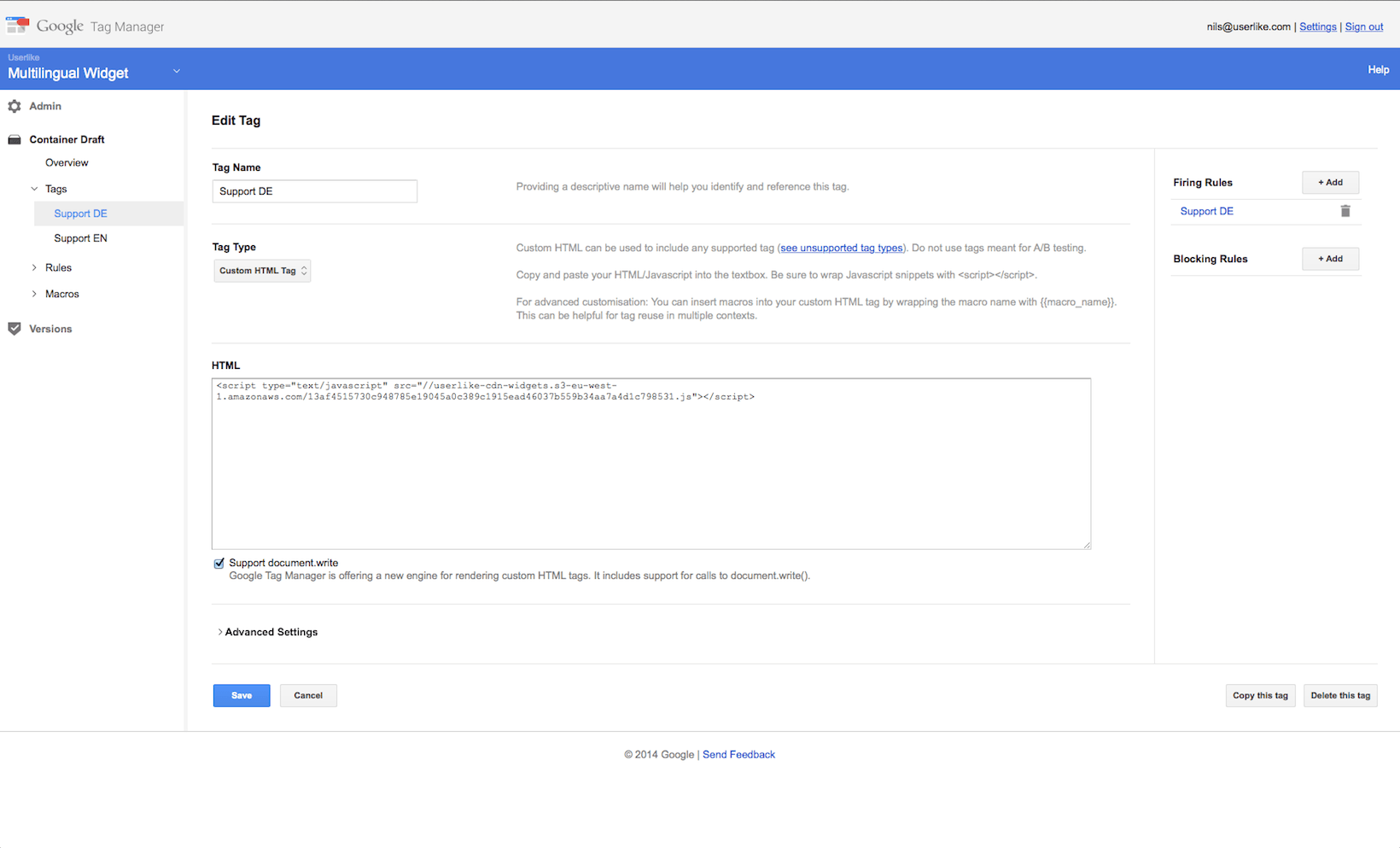Click the Copy this tag button

pyautogui.click(x=1260, y=695)
